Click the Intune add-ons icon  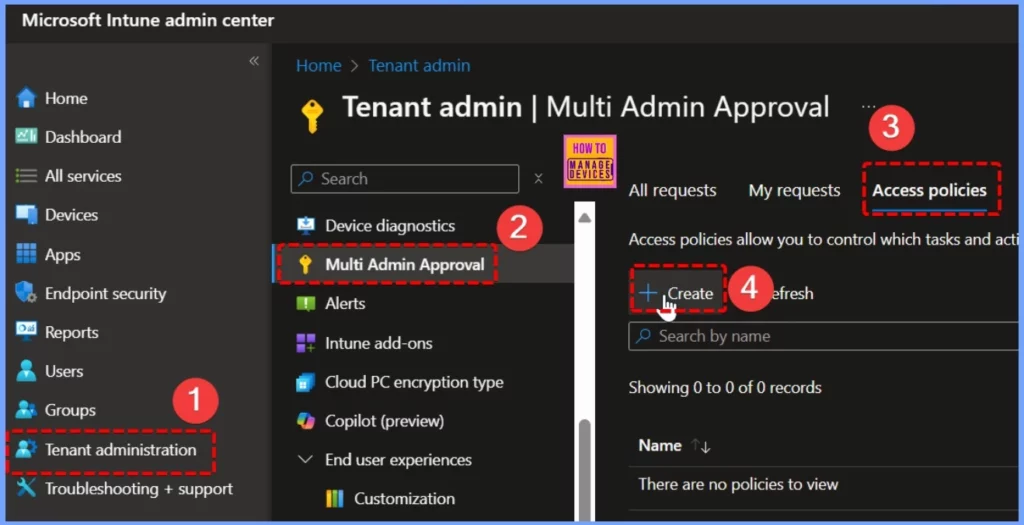pos(306,343)
